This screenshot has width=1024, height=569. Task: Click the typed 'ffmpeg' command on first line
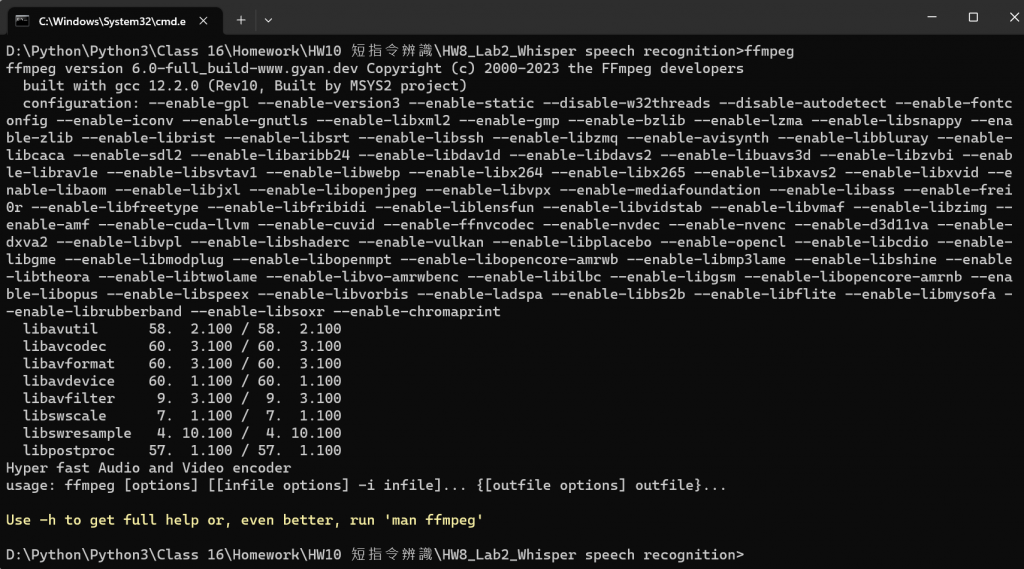(769, 51)
